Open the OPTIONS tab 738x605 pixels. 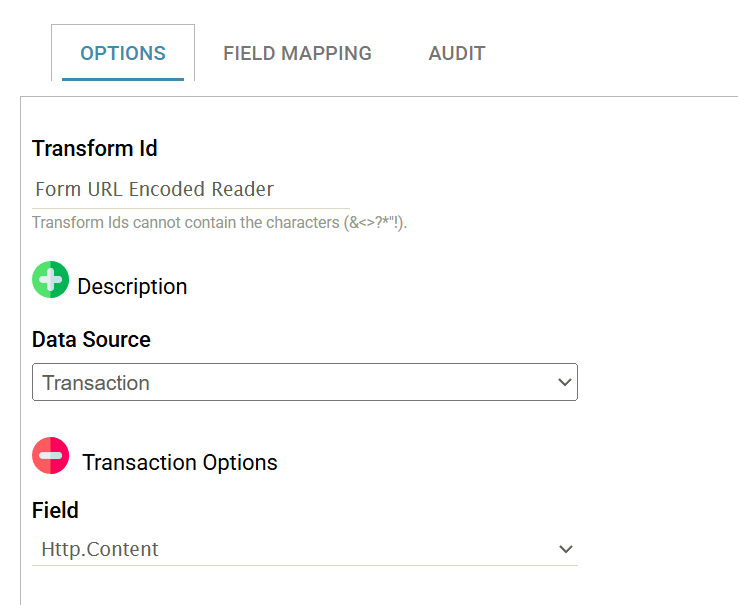(123, 54)
